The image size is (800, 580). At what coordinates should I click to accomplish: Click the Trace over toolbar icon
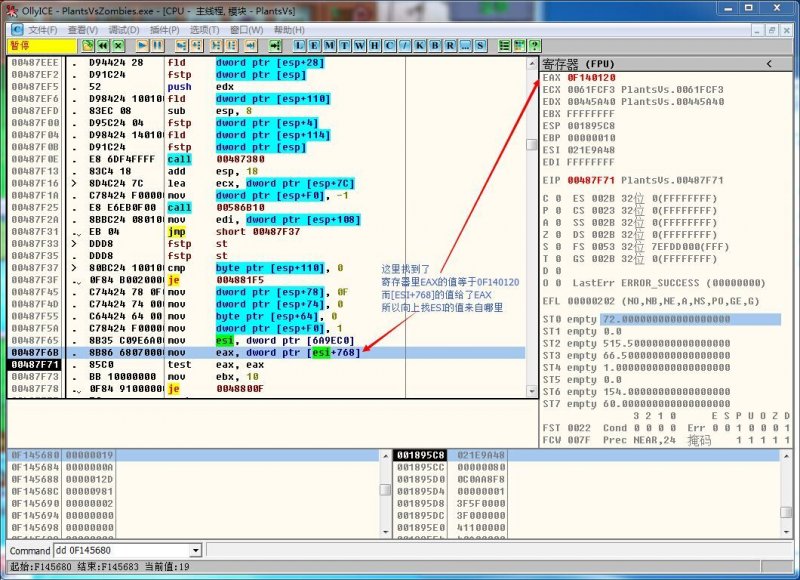(x=232, y=46)
